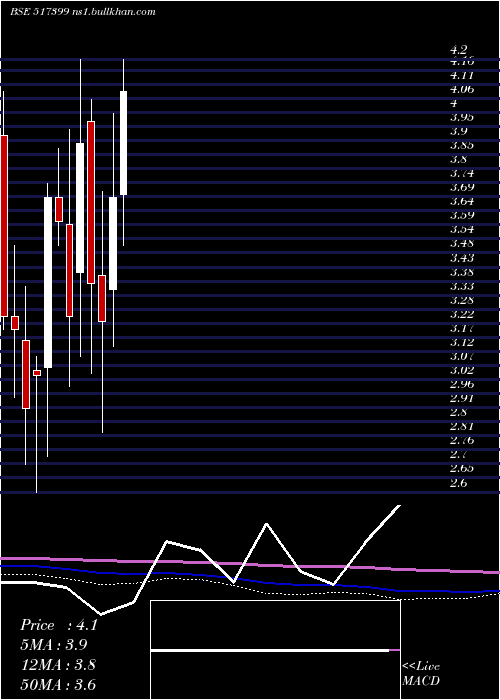Click the 2.65 price axis label
This screenshot has width=500, height=700.
(x=462, y=468)
